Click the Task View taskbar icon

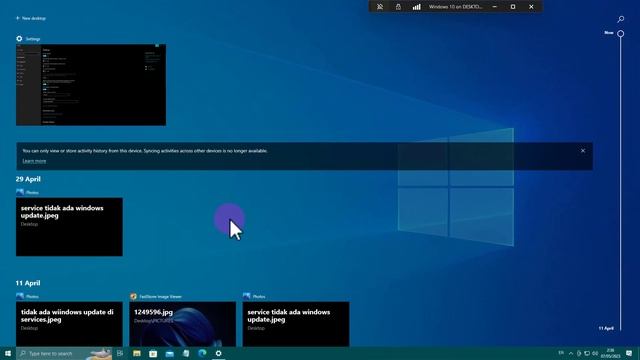(120, 353)
